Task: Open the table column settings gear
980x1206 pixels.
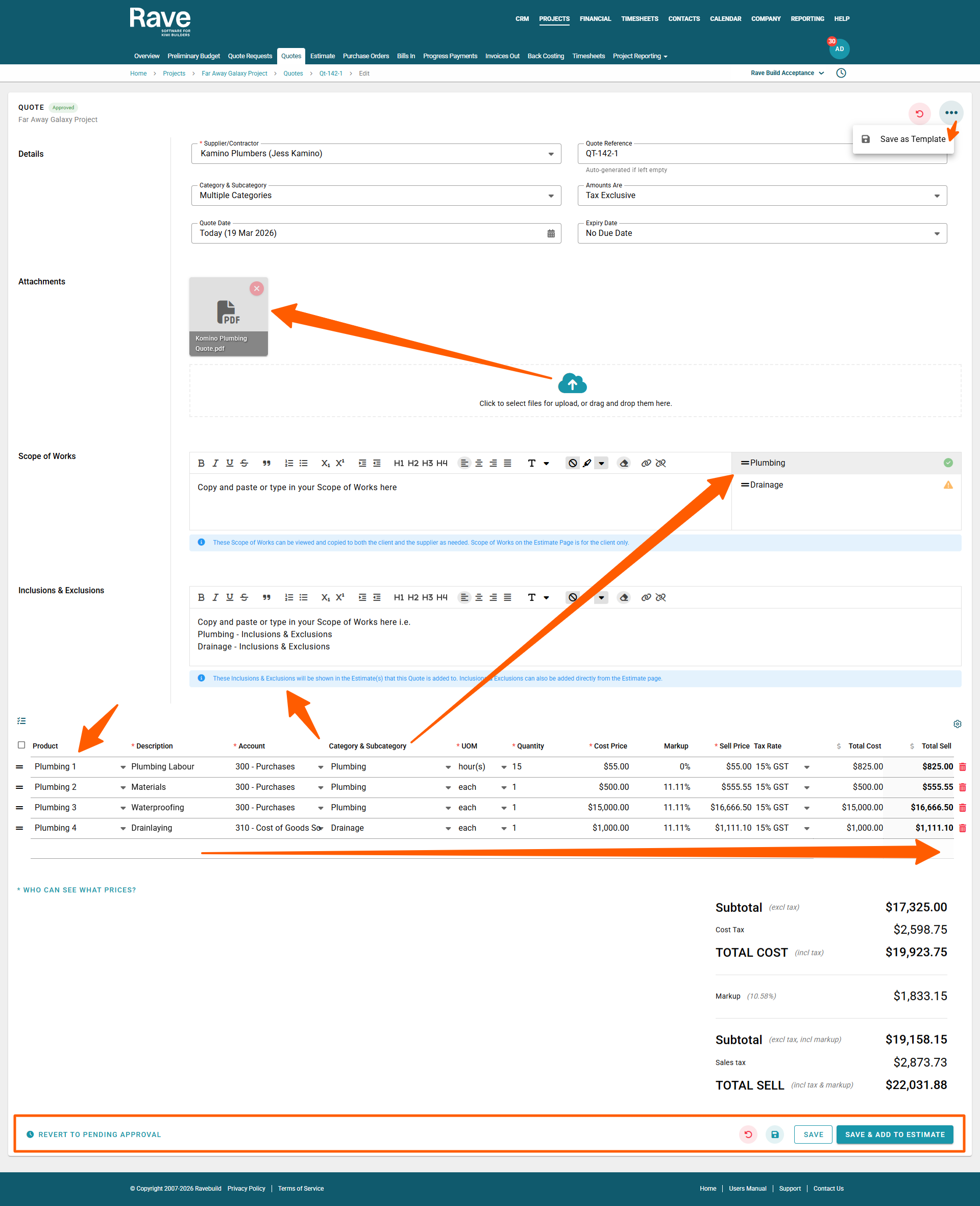Action: click(957, 724)
